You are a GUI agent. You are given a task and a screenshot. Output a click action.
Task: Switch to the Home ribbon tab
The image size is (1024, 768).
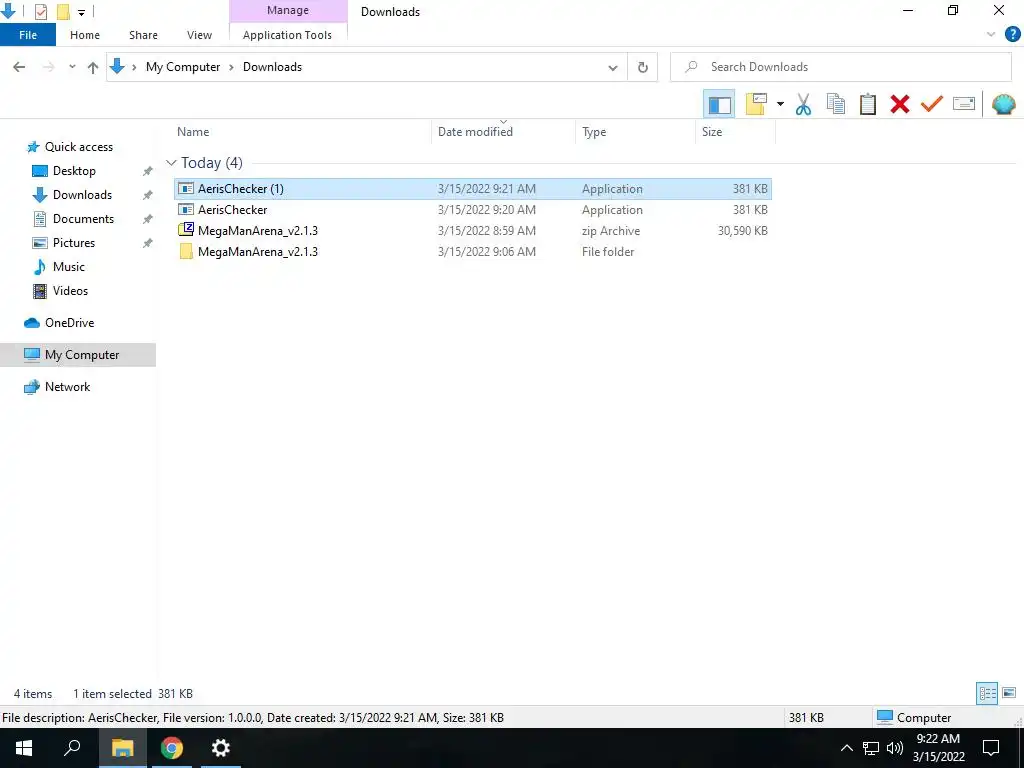[85, 35]
